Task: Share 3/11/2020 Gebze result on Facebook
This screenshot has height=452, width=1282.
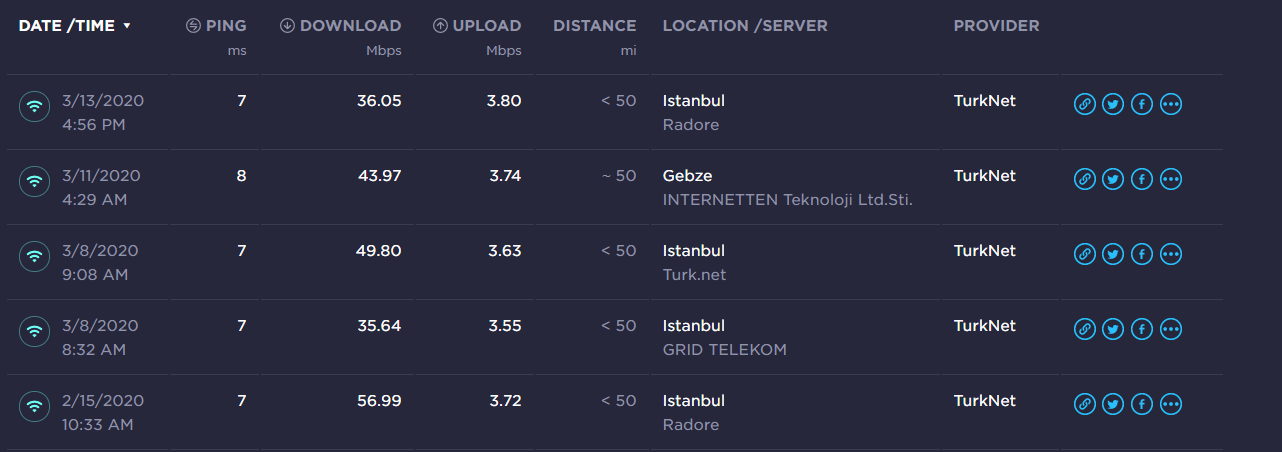Action: coord(1142,179)
